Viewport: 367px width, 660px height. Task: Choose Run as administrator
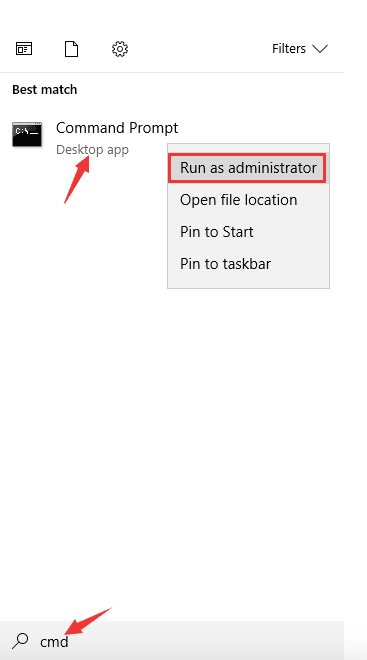click(x=248, y=168)
